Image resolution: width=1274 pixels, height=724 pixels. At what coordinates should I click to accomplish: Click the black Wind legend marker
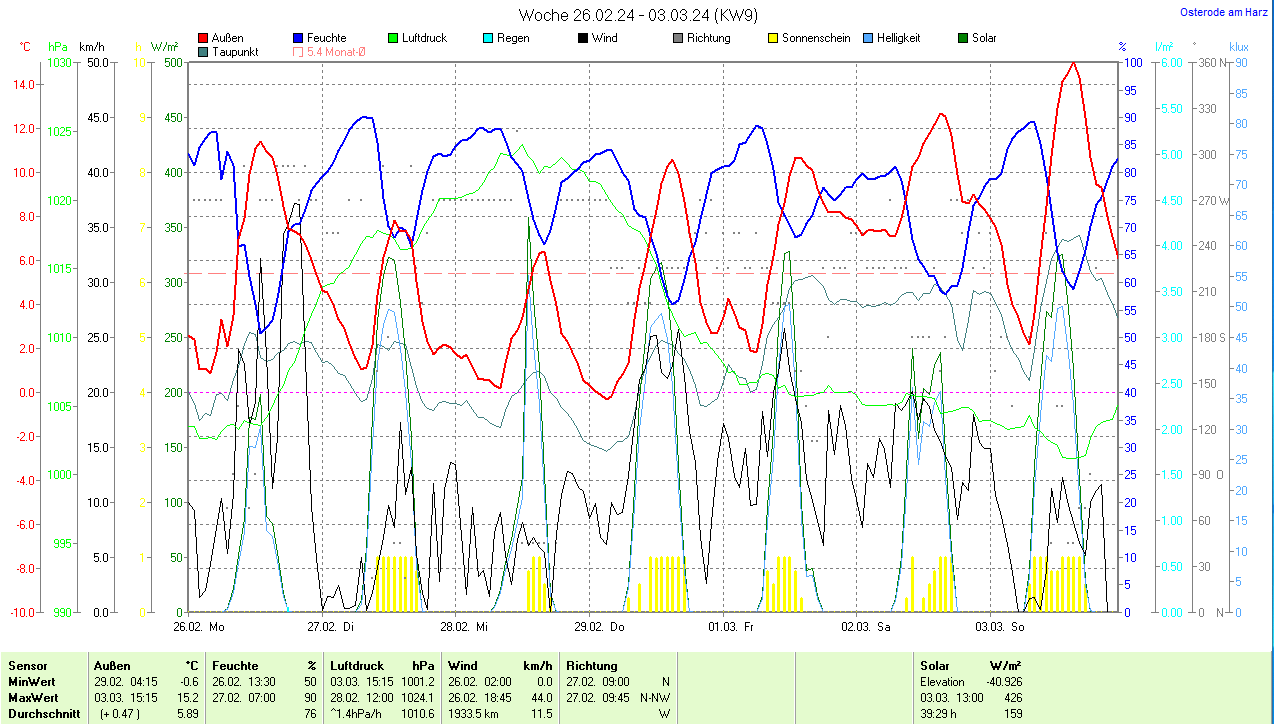coord(582,38)
